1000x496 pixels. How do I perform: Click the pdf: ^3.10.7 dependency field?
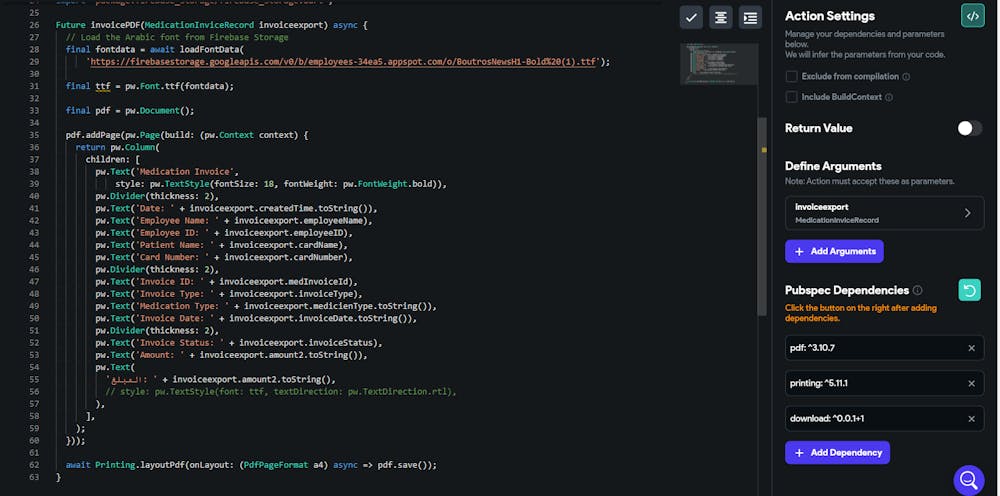(885, 348)
